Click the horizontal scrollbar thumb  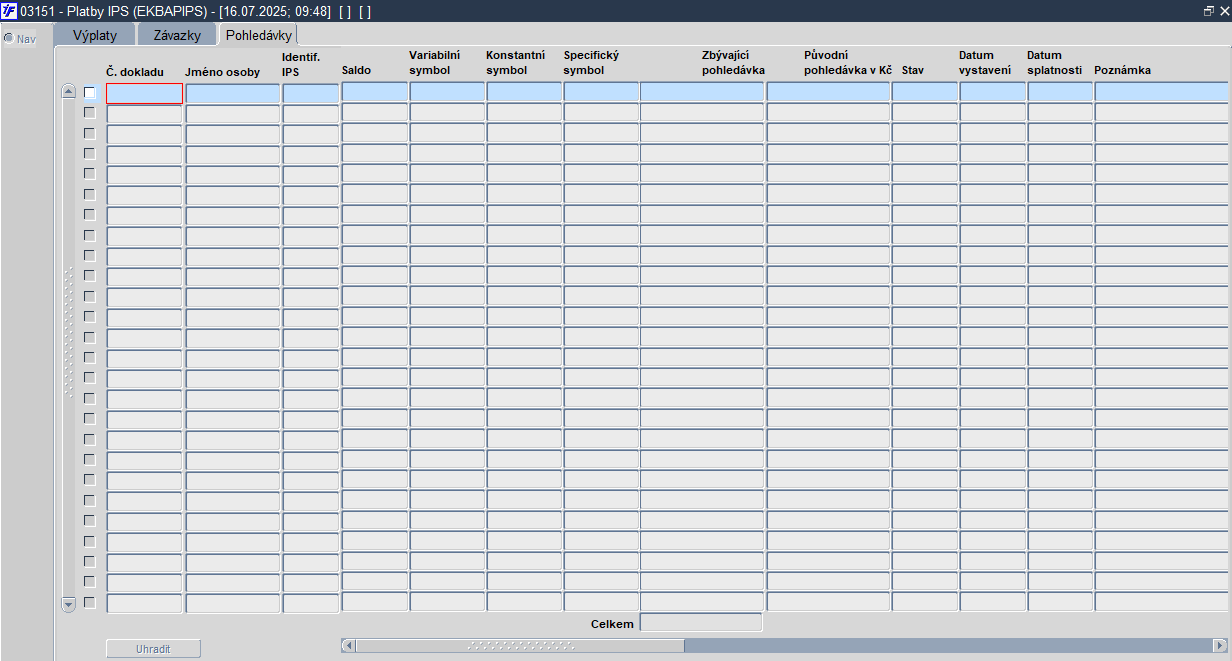pos(520,645)
